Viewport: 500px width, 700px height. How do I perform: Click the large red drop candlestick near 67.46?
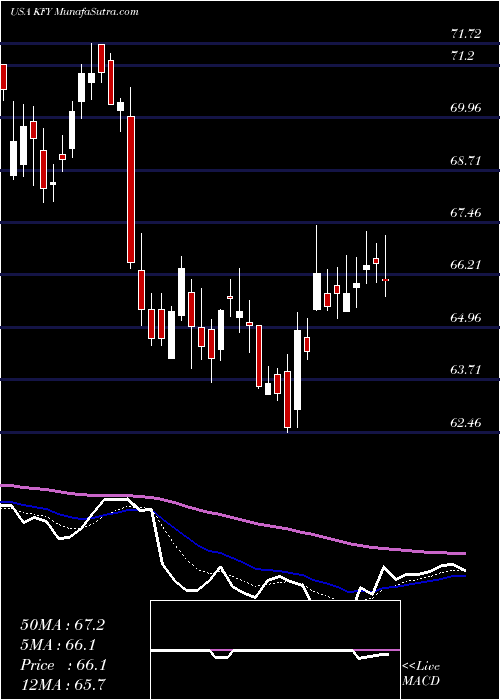[131, 189]
